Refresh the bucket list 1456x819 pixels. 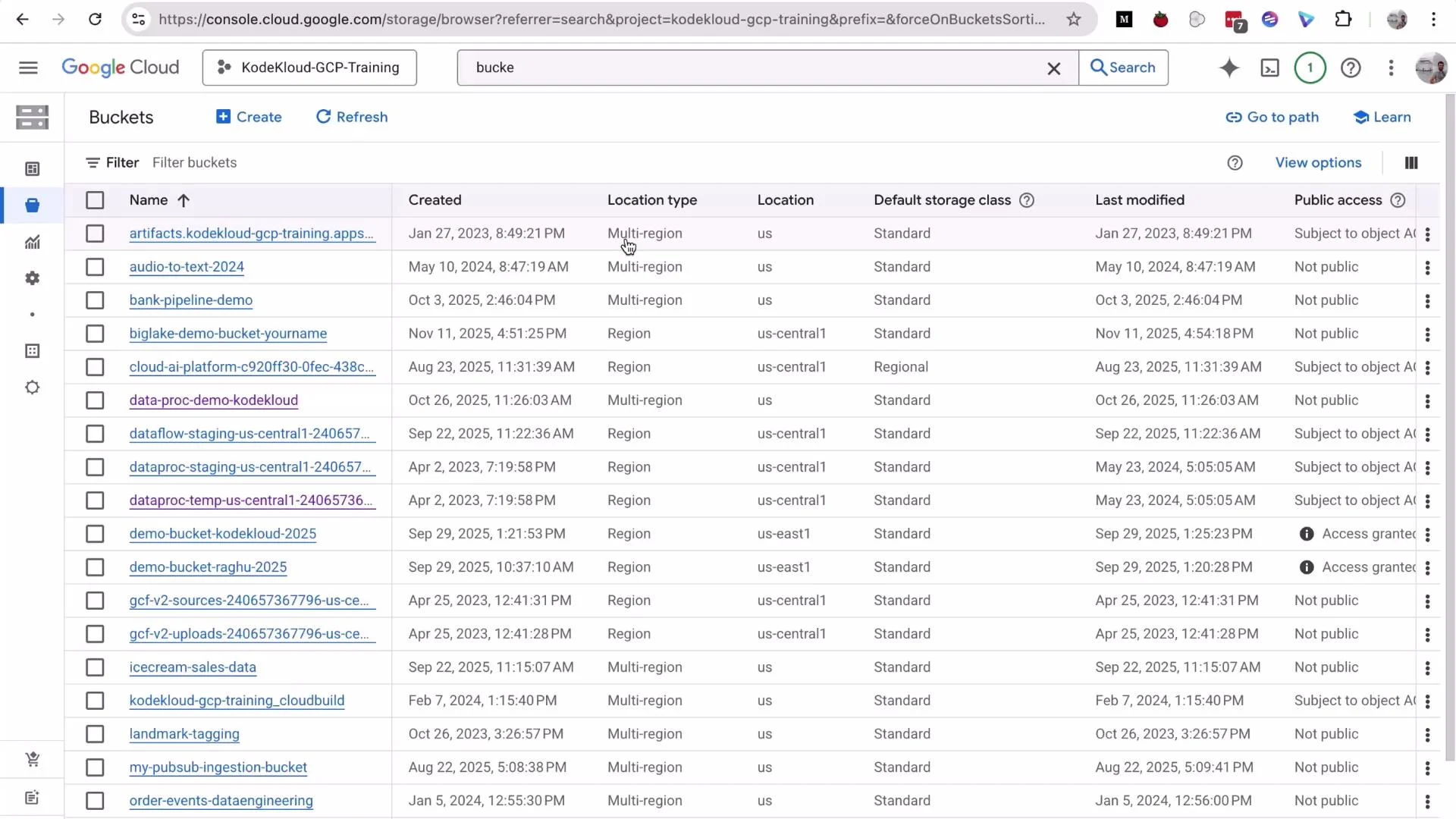tap(352, 118)
